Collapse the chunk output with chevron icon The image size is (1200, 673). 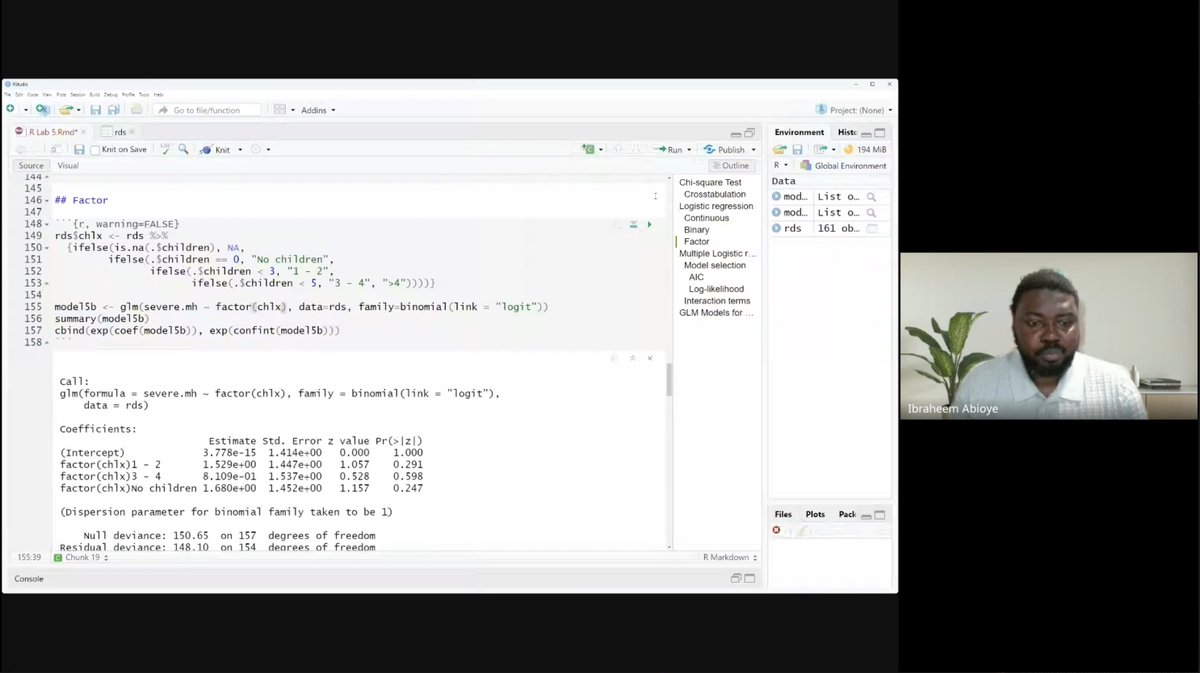click(632, 357)
